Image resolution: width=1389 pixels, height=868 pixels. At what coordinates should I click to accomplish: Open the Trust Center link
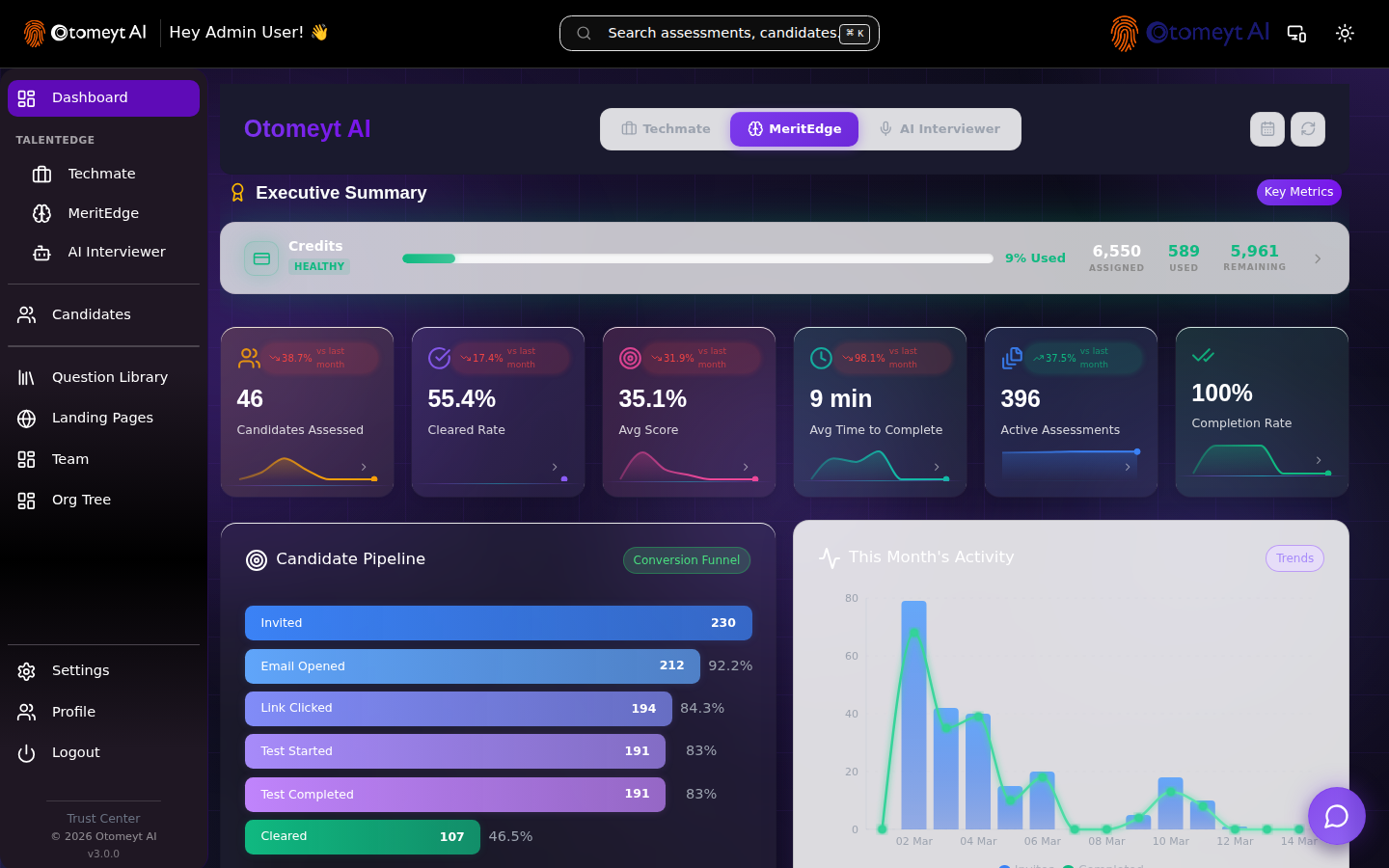[103, 819]
